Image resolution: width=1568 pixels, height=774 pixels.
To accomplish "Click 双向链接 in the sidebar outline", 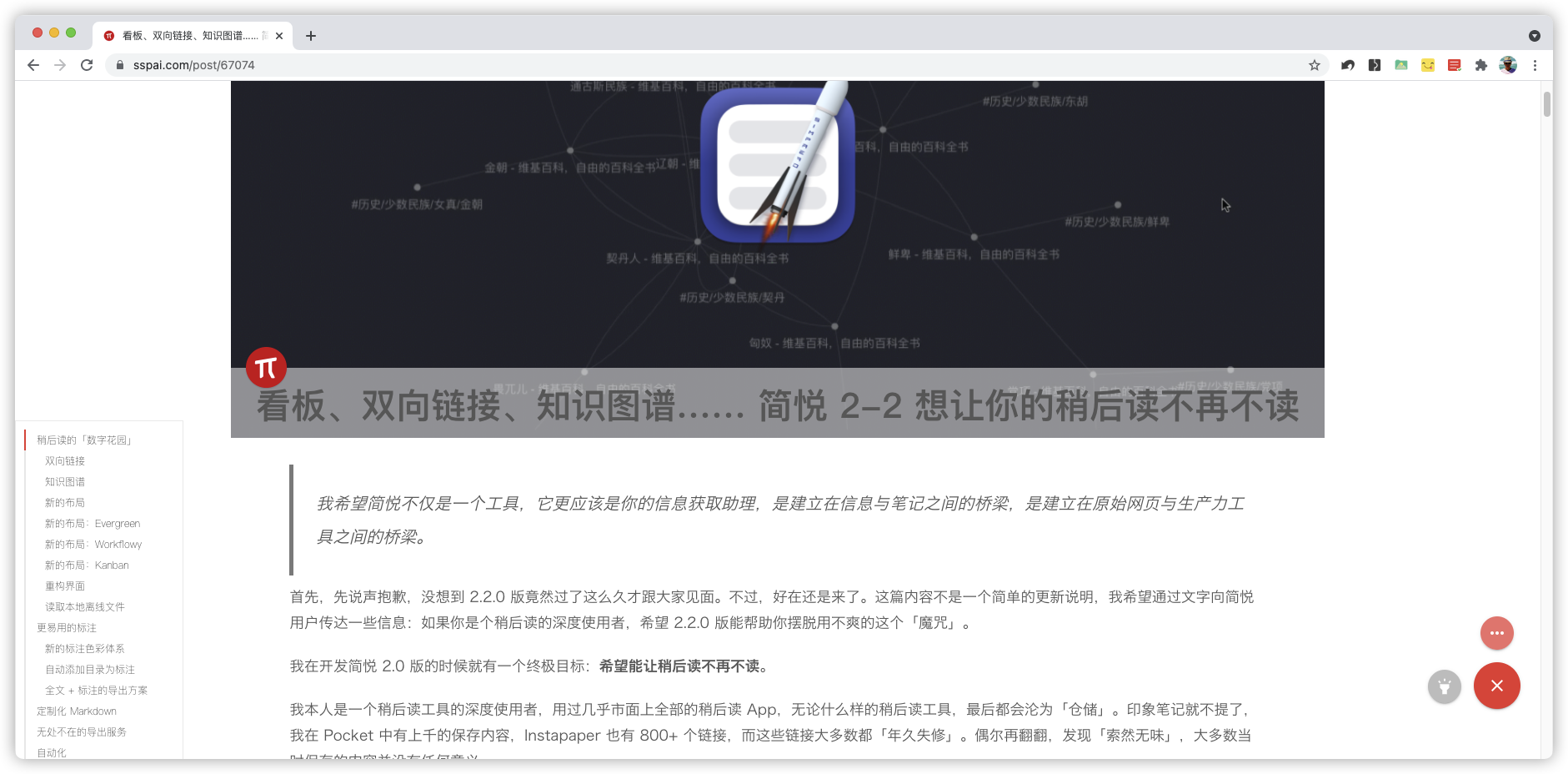I will (x=65, y=460).
